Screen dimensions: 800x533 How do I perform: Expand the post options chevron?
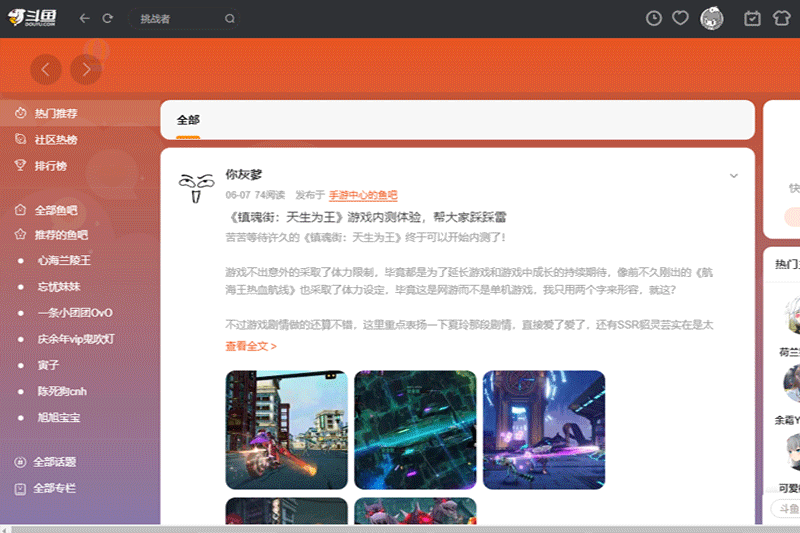(x=734, y=176)
